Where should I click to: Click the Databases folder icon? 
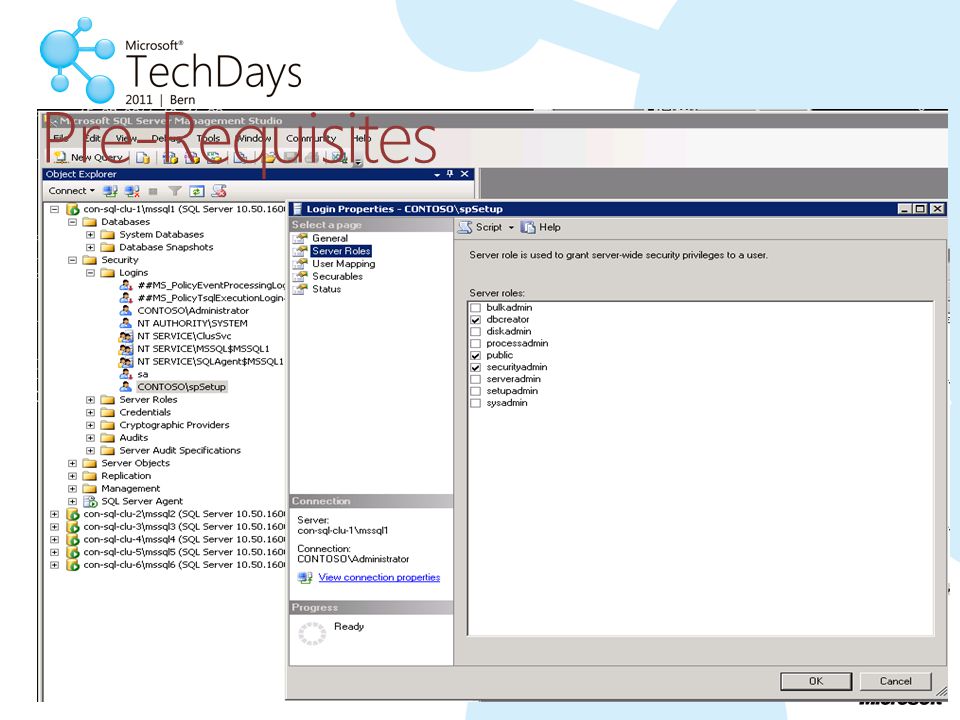[x=90, y=222]
